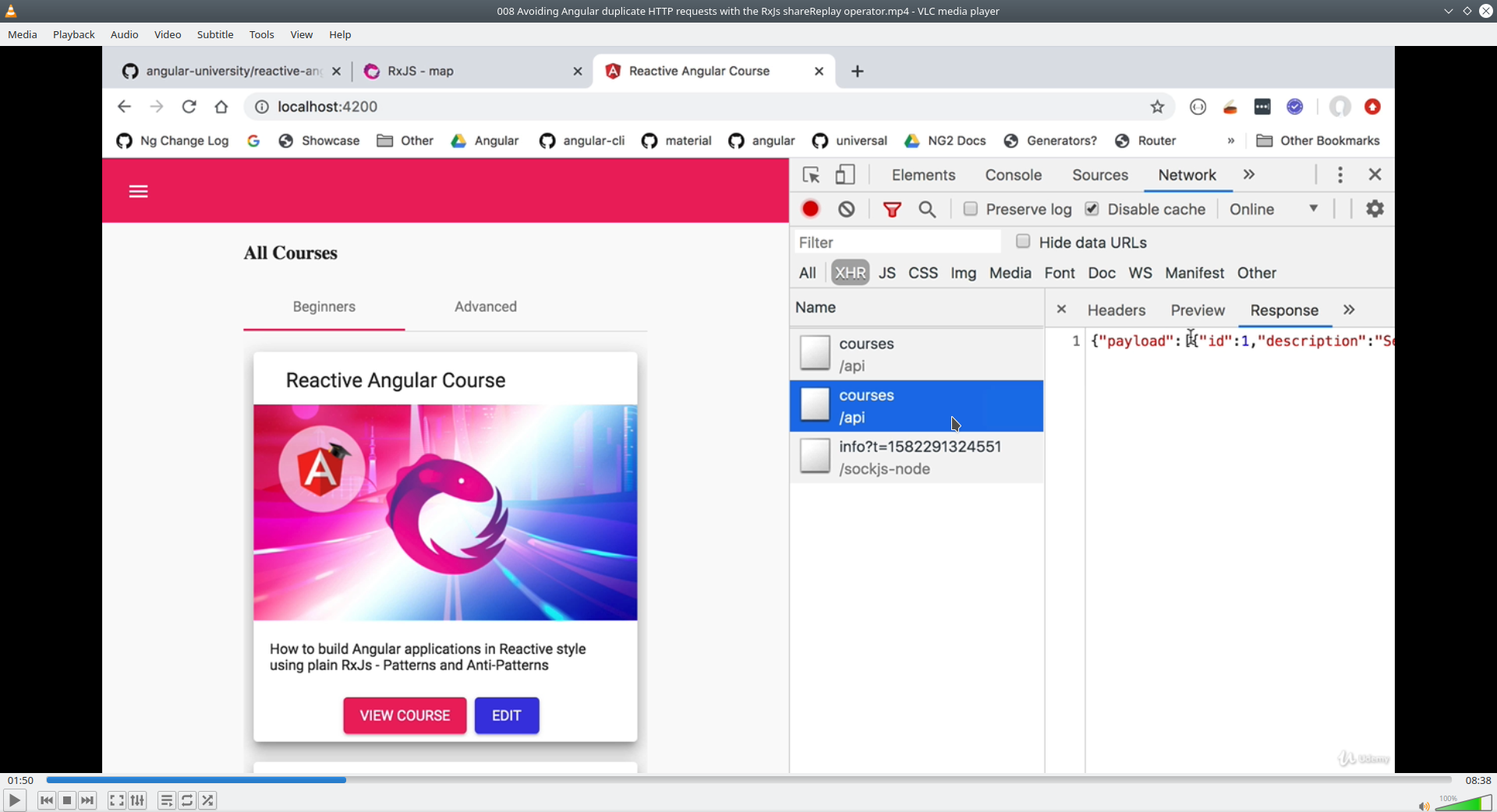
Task: Mute the VLC audio speaker icon
Action: (1424, 806)
